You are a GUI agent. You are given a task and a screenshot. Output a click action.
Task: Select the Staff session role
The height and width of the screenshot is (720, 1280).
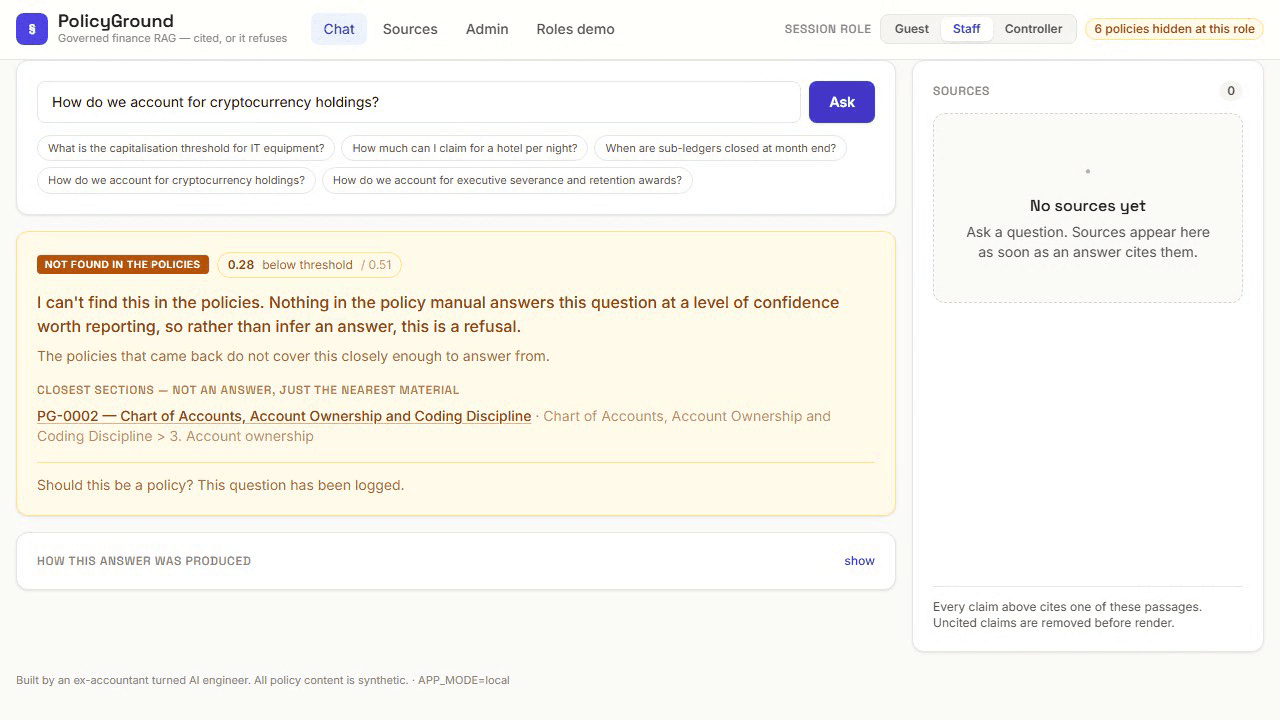966,29
